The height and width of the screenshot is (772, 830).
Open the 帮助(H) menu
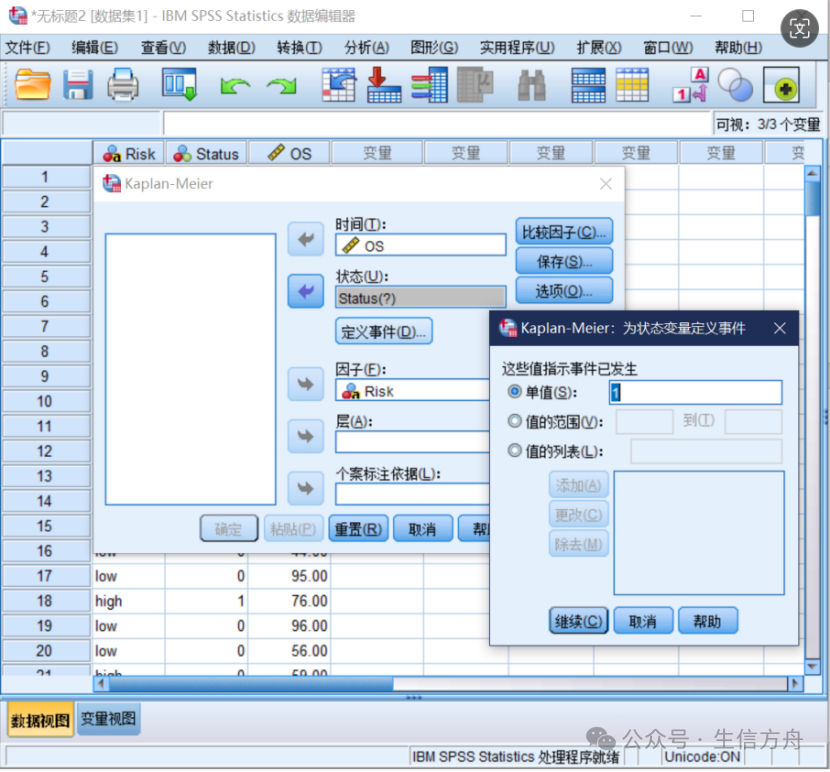738,48
